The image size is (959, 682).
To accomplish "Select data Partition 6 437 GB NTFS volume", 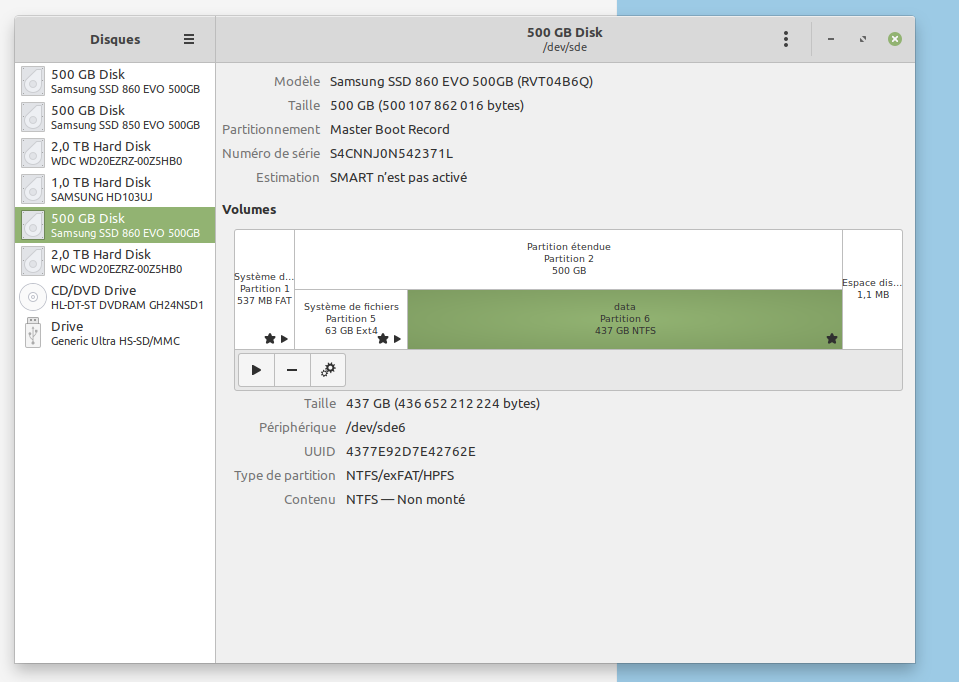I will [625, 319].
